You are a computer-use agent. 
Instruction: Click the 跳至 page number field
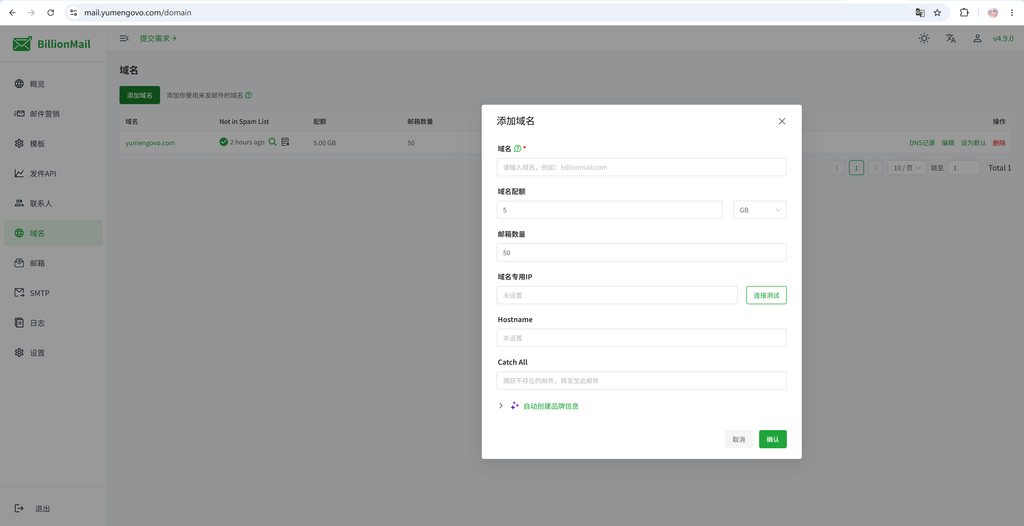964,168
